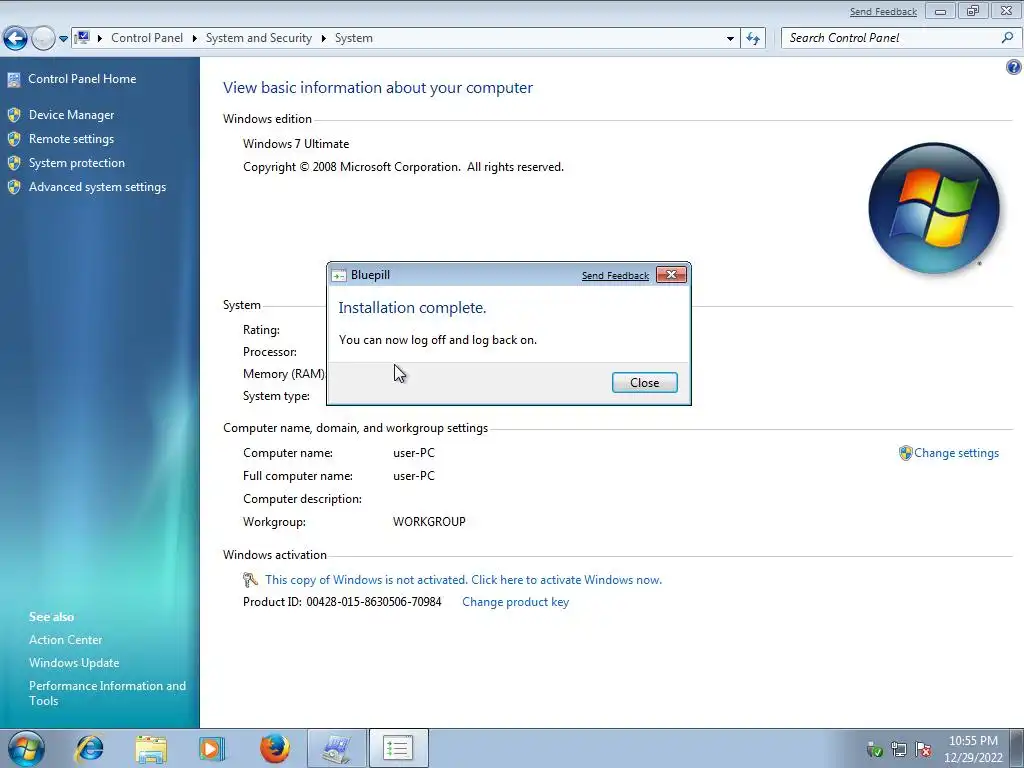
Task: Open Performance Information and Tools
Action: click(107, 693)
